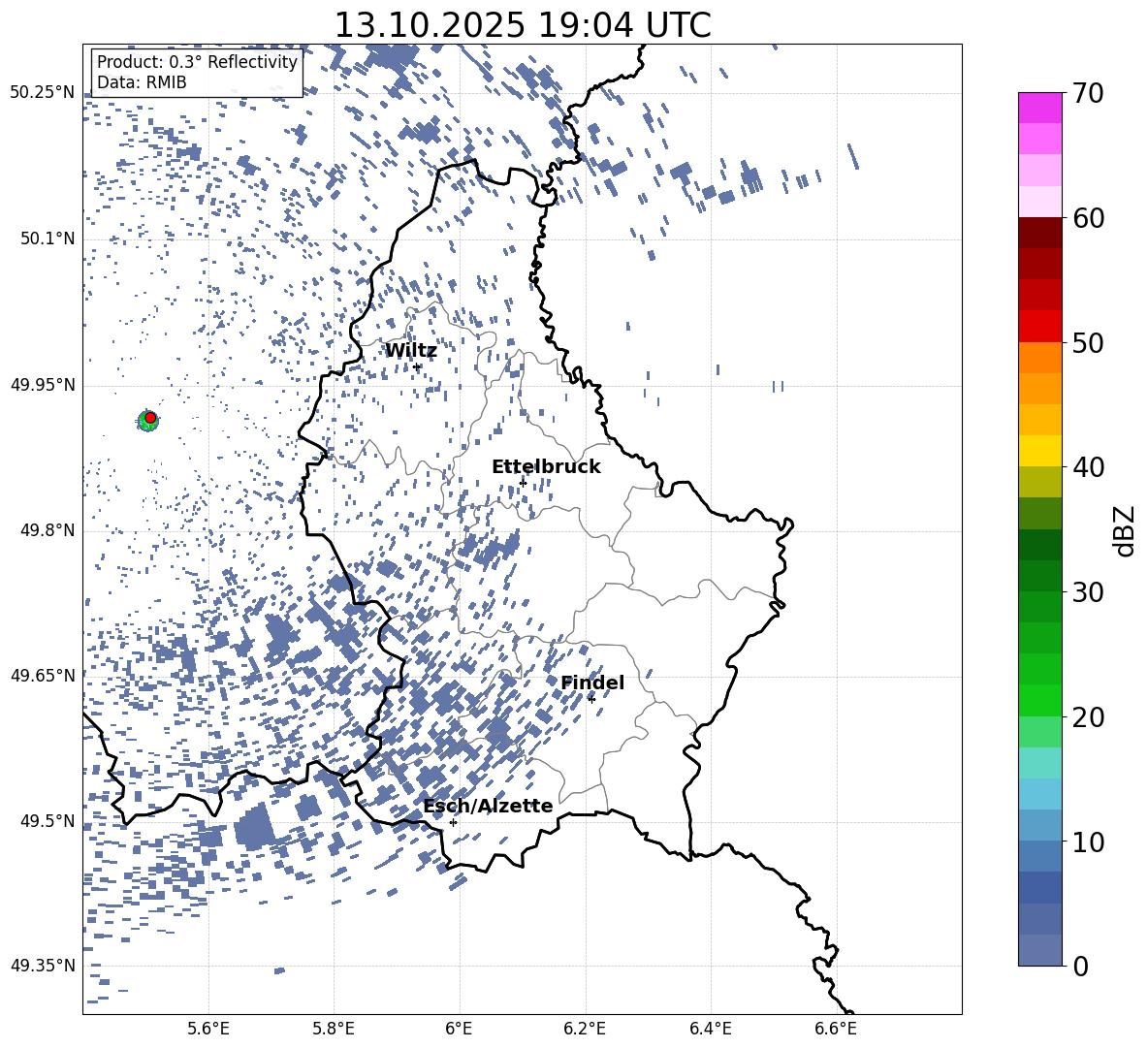The height and width of the screenshot is (1048, 1148).
Task: Click the yellow colorbar segment above 40
Action: [x=1040, y=451]
